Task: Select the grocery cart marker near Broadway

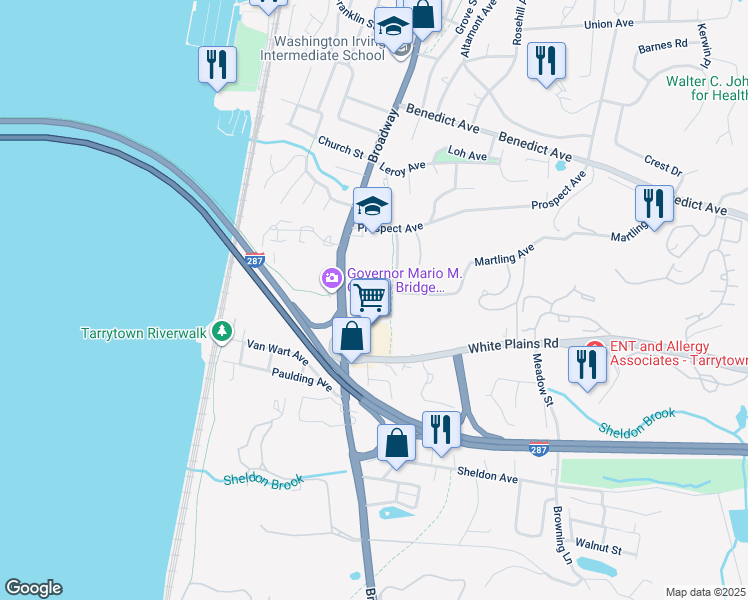Action: (370, 300)
